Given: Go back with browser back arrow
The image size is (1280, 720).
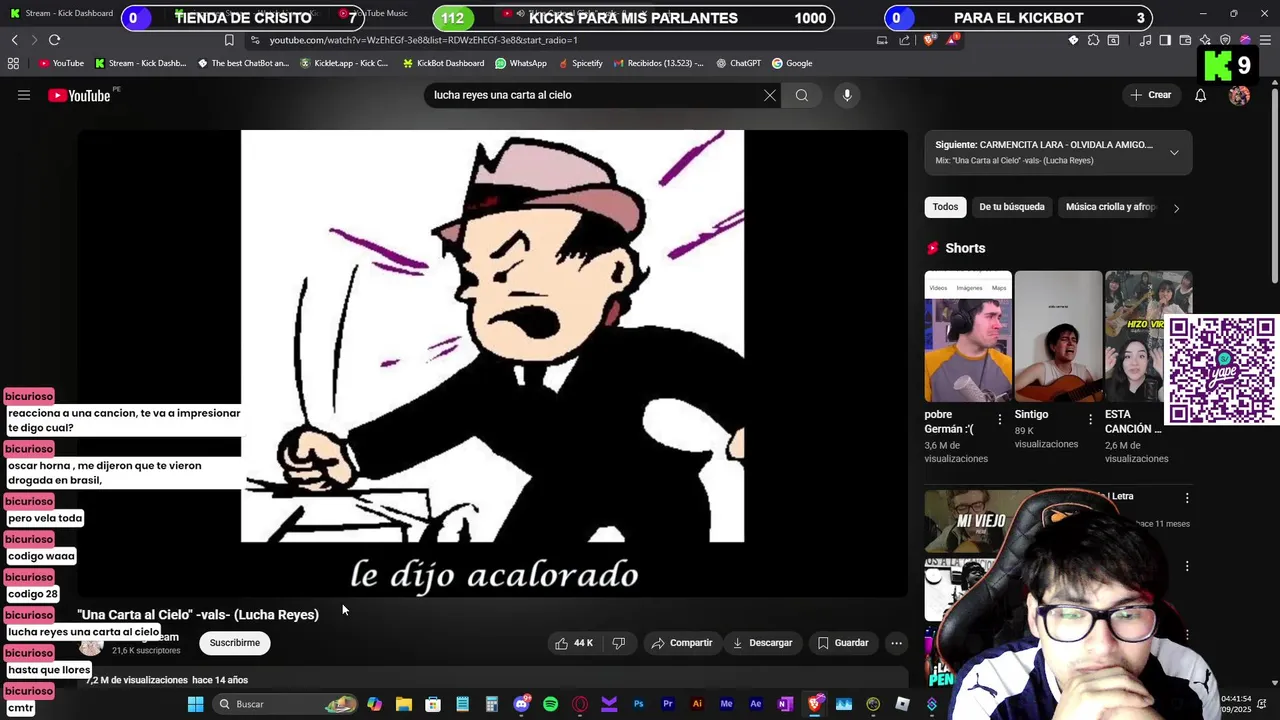Looking at the screenshot, I should click(x=14, y=40).
